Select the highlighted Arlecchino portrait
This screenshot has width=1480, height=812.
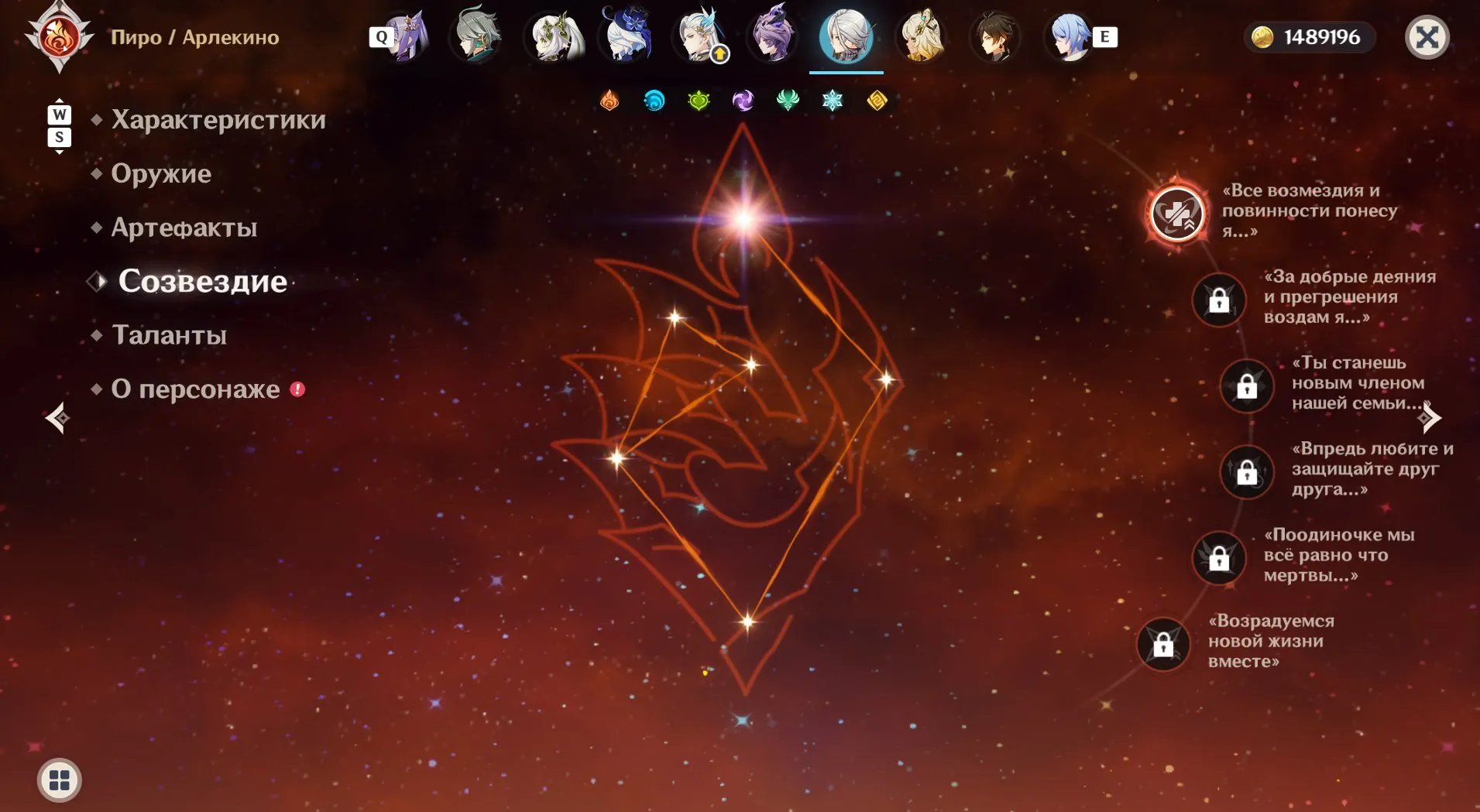coord(846,36)
